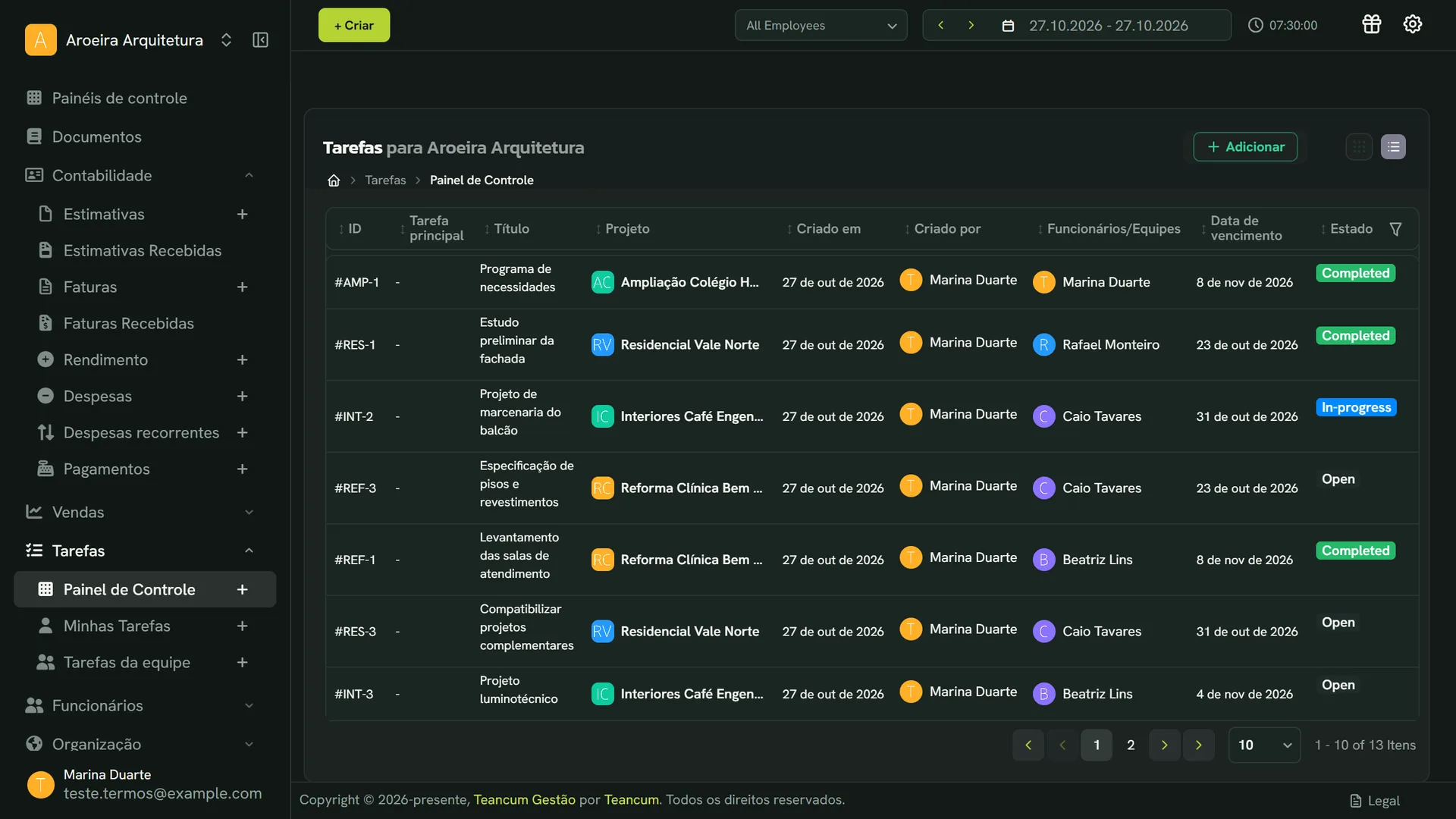Image resolution: width=1456 pixels, height=819 pixels.
Task: Collapse the sidebar panel icon
Action: (x=260, y=40)
